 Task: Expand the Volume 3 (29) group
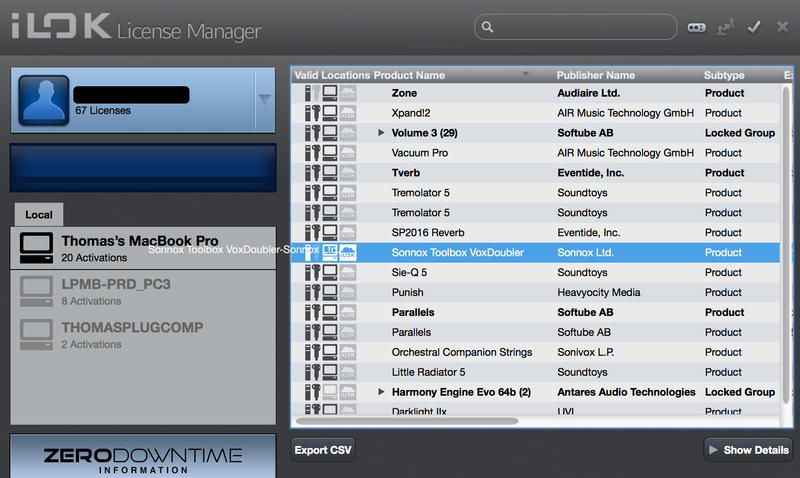pyautogui.click(x=381, y=133)
